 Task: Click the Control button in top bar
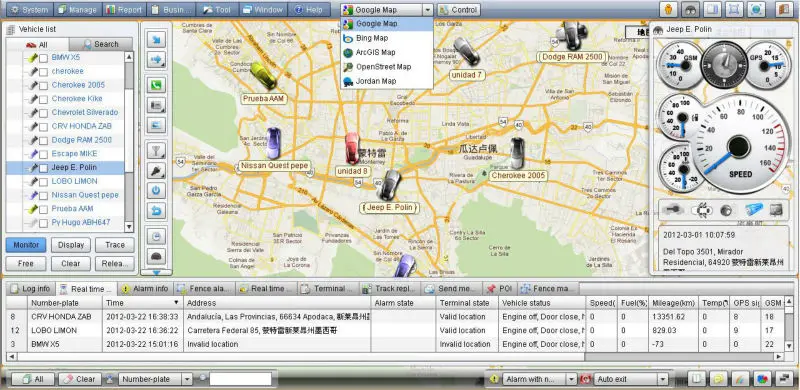pyautogui.click(x=459, y=10)
